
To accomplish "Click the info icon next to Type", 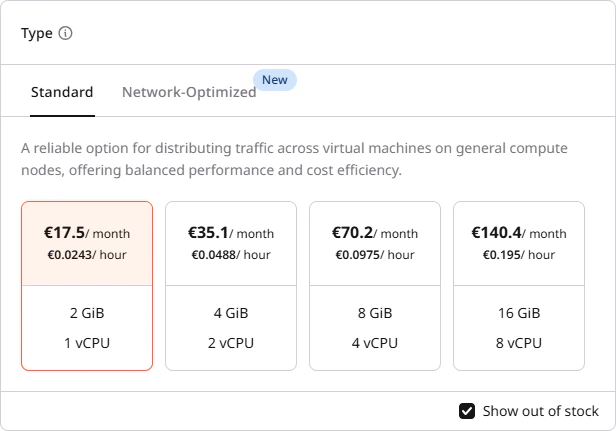I will point(66,33).
